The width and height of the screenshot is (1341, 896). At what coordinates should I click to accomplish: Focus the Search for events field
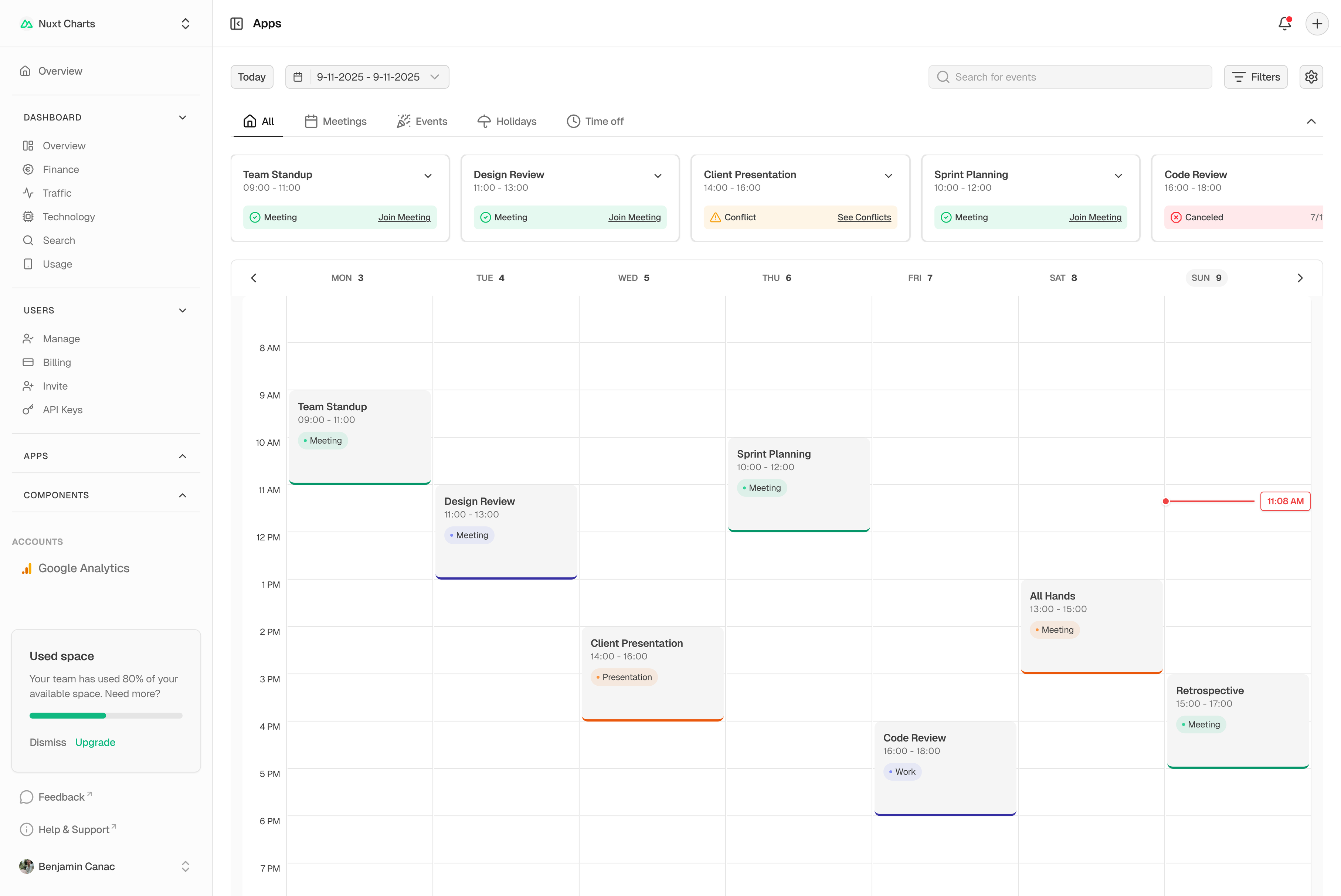(1070, 77)
